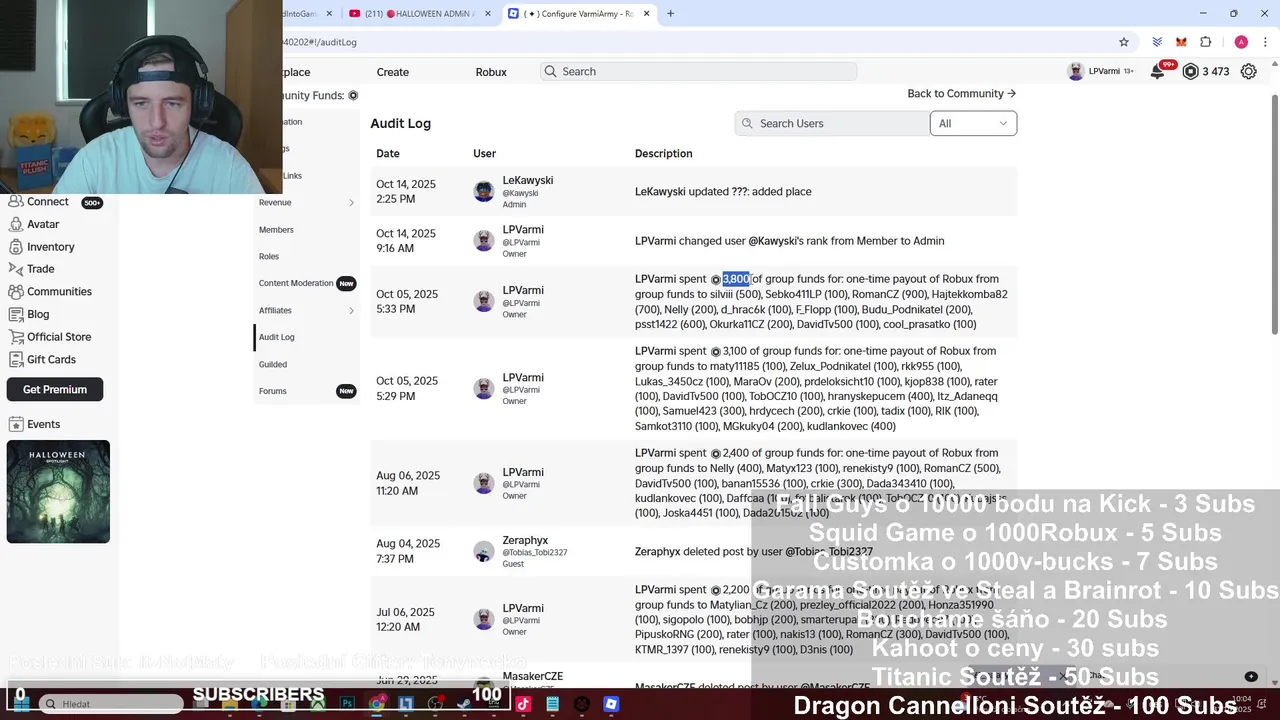Open the Robux balance icon showing 3 473
The width and height of the screenshot is (1280, 720).
1190,71
